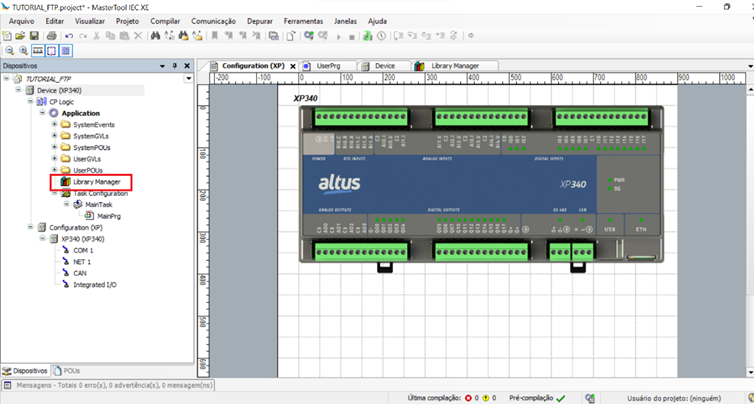Collapse the MainTask node
This screenshot has width=754, height=404.
(66, 204)
